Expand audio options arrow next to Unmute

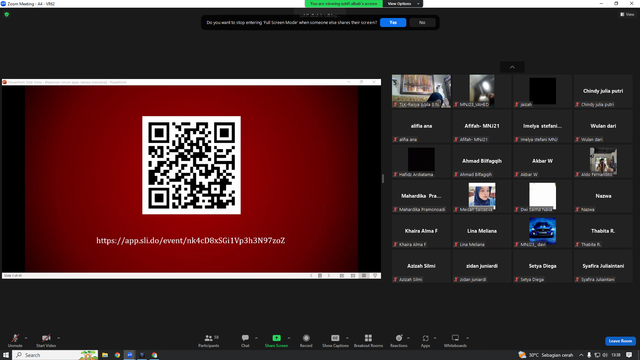[x=26, y=338]
